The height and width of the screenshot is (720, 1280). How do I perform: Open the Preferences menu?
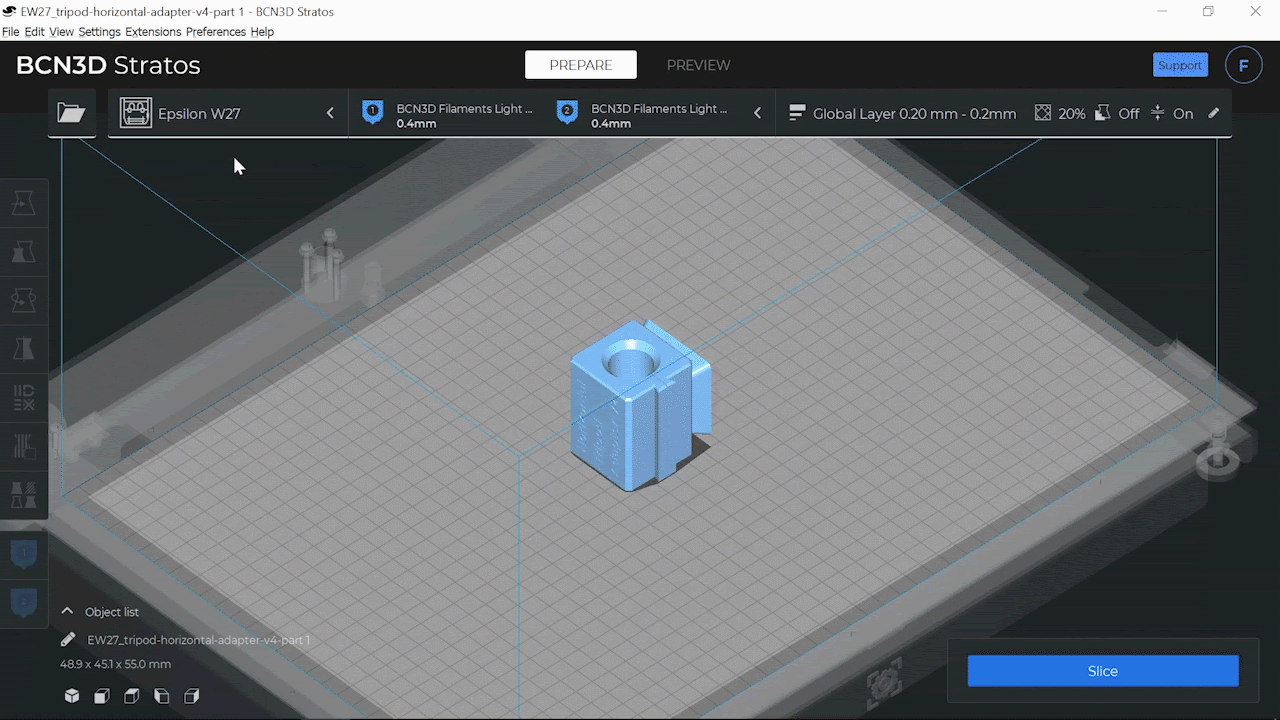tap(216, 32)
